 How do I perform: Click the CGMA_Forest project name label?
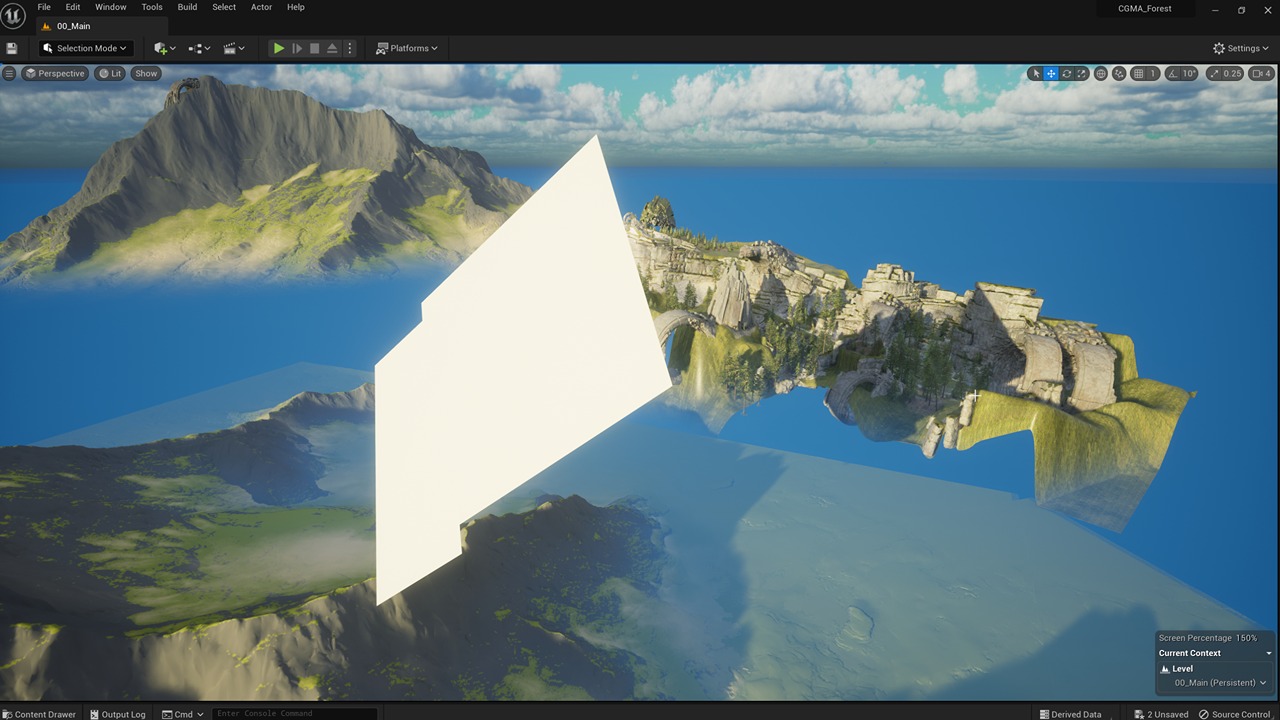1145,9
